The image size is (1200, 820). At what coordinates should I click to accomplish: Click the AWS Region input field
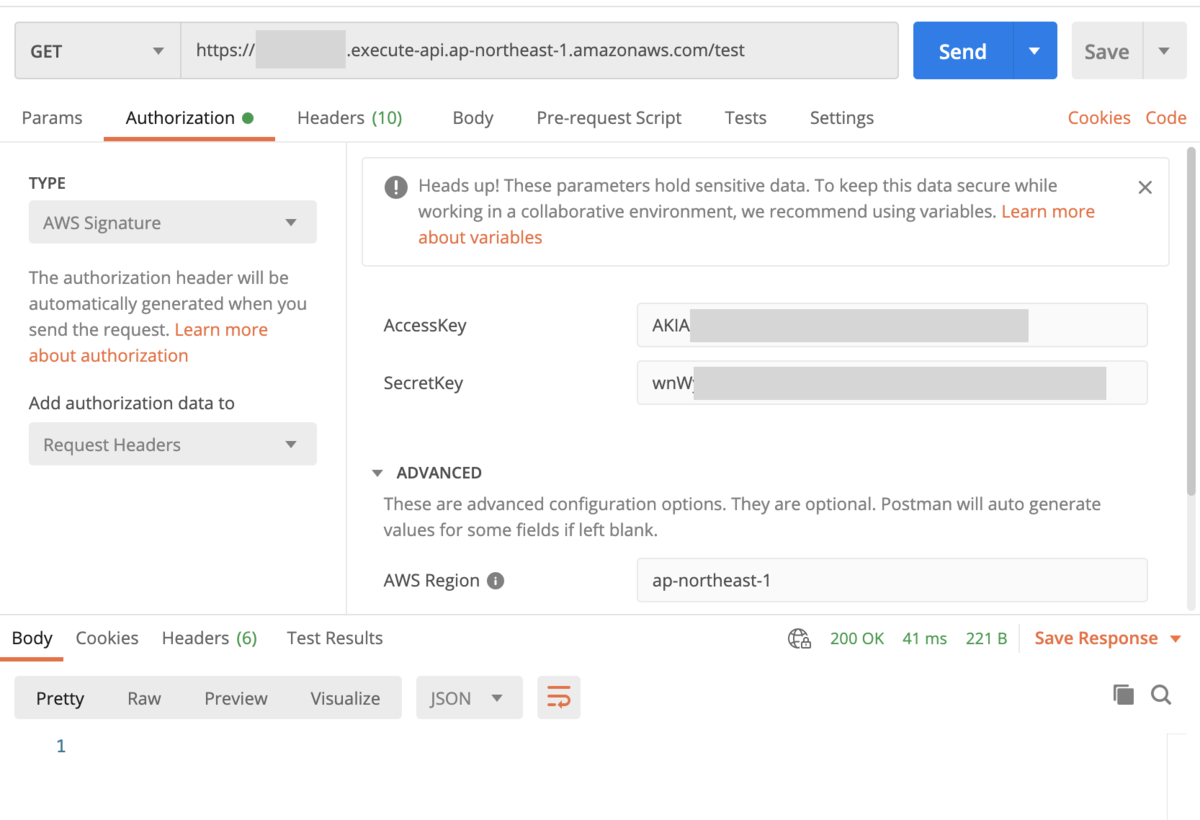coord(892,580)
